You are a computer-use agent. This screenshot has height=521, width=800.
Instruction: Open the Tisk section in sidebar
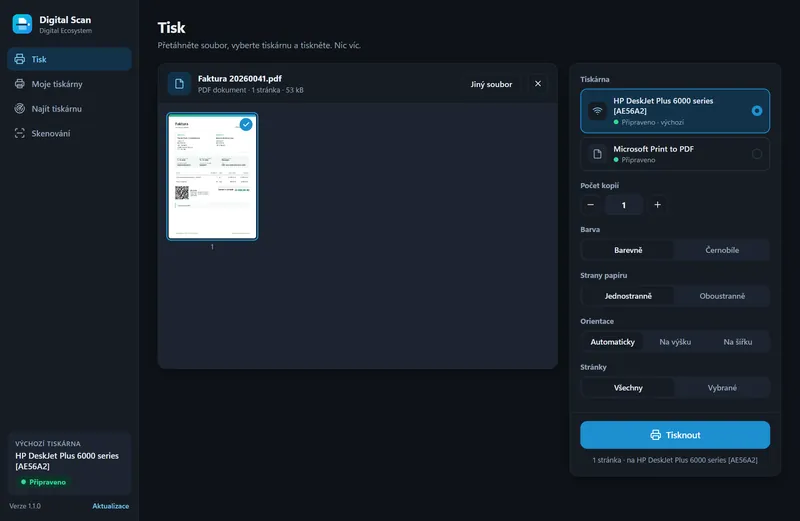click(69, 59)
